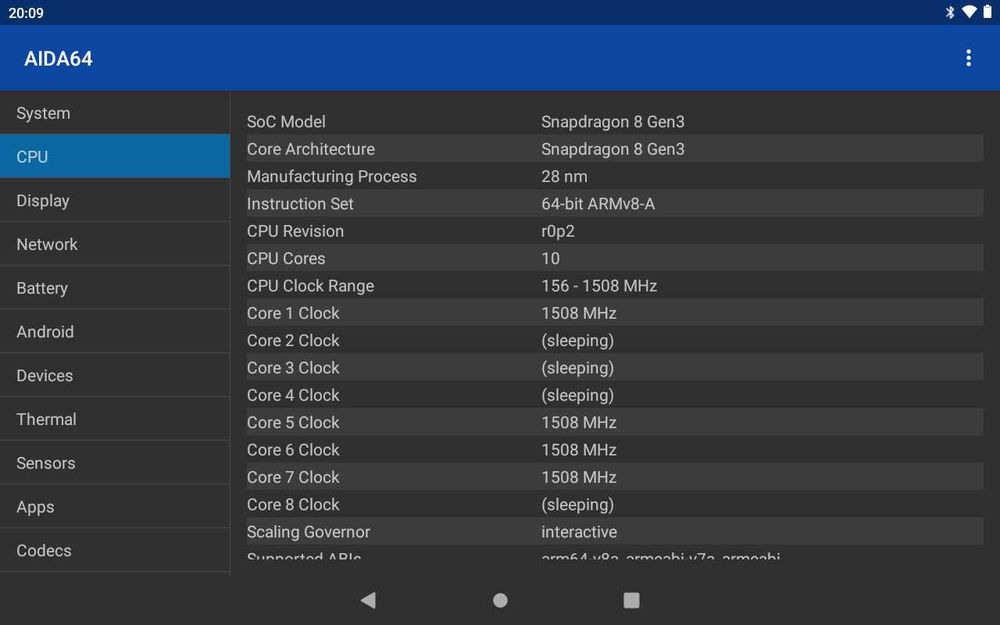This screenshot has width=1000, height=625.
Task: Click Core 2 Clock sleeping status
Action: point(577,341)
